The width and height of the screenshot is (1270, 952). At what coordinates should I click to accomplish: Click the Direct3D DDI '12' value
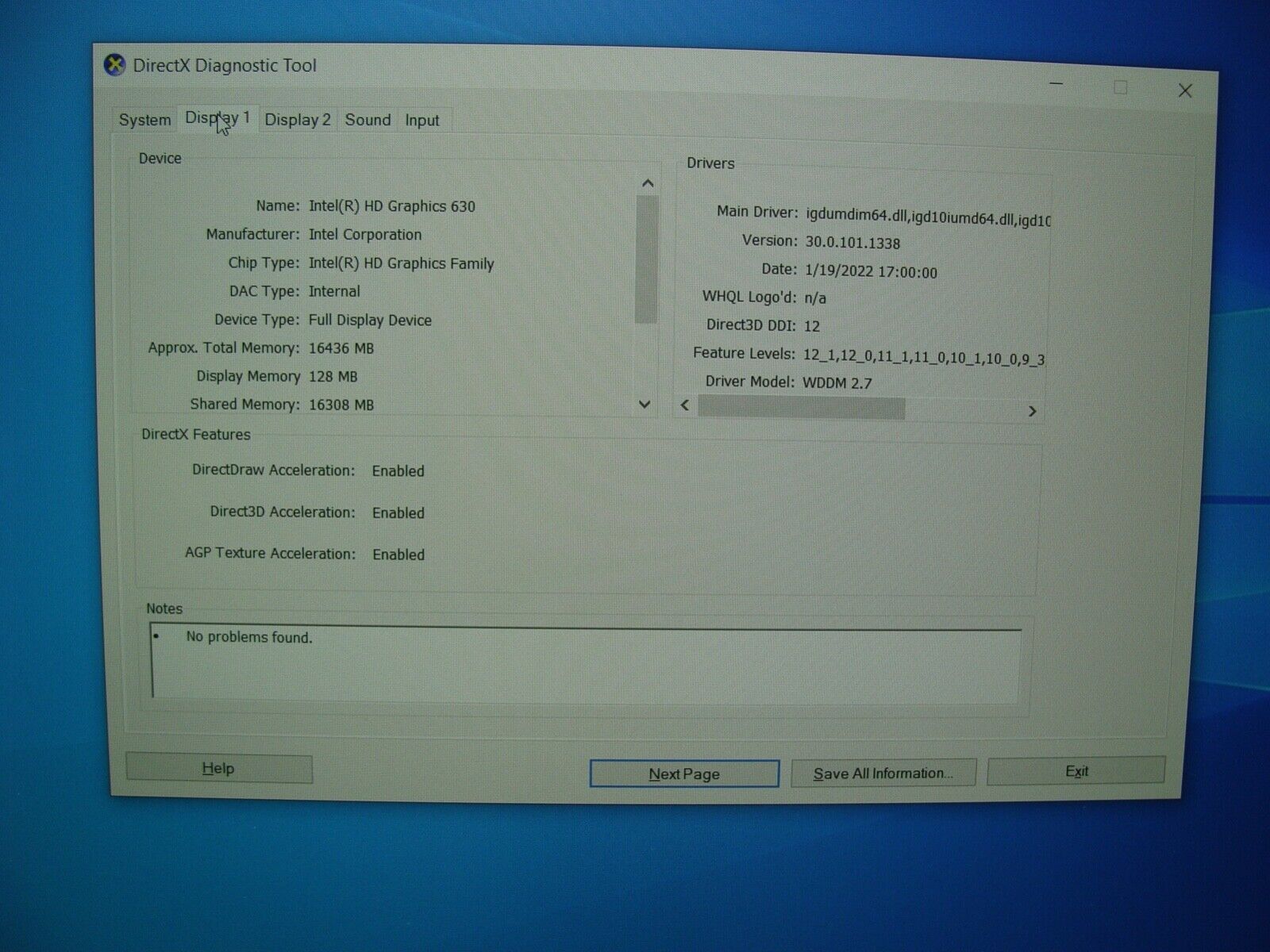pos(812,326)
